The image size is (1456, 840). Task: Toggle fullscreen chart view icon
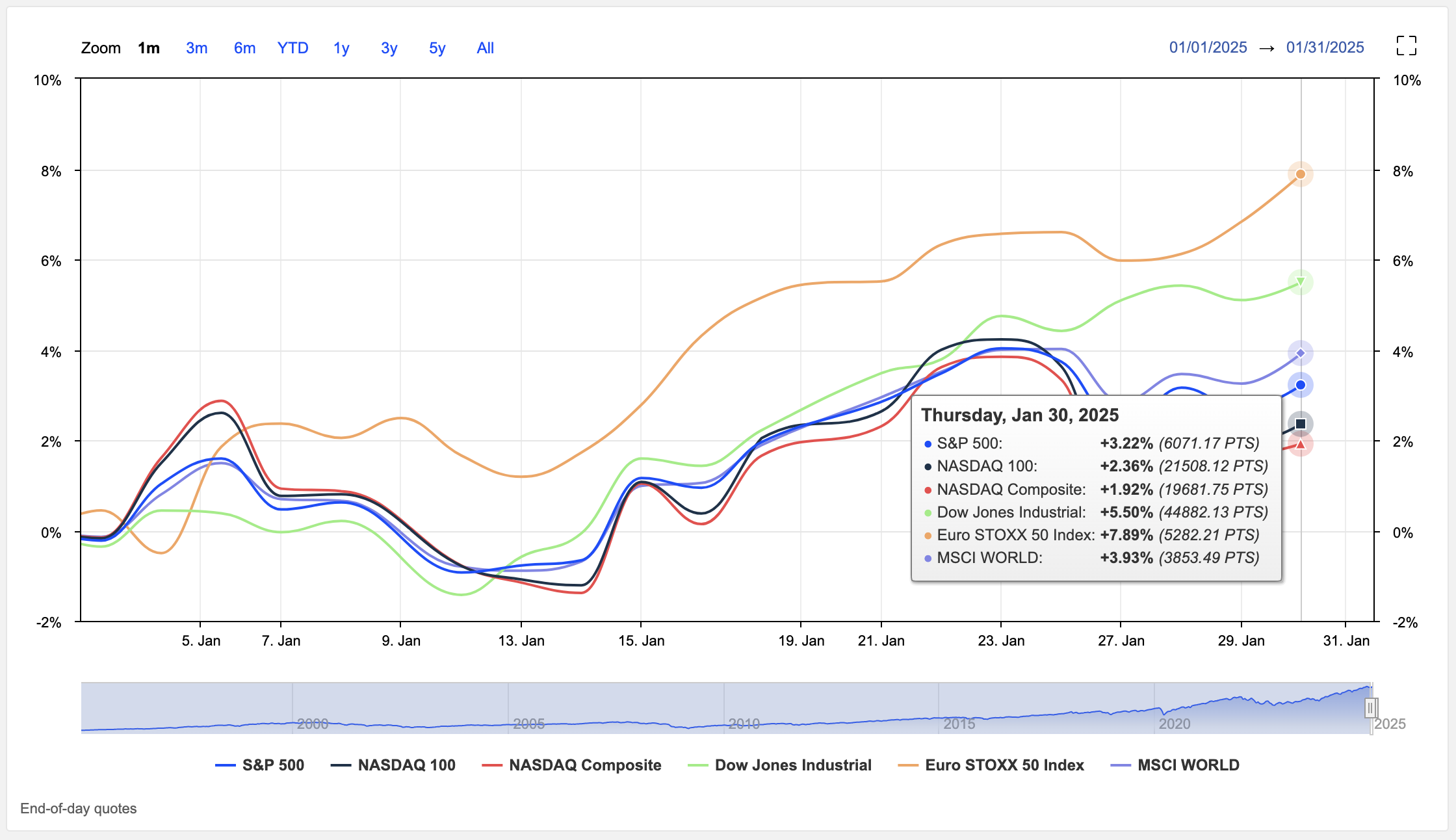[1407, 46]
